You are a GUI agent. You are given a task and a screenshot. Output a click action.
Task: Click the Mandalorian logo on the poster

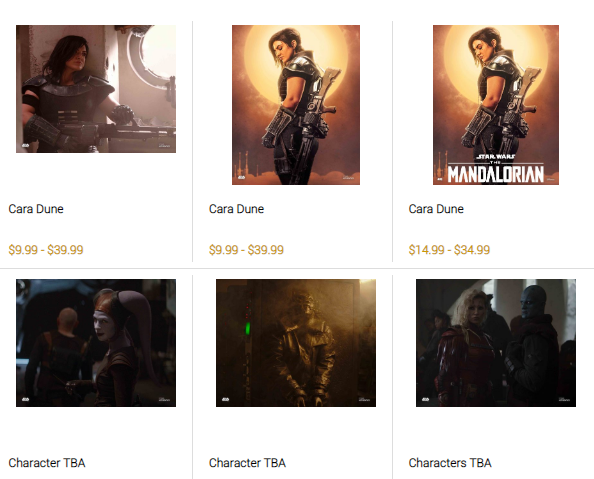(496, 169)
